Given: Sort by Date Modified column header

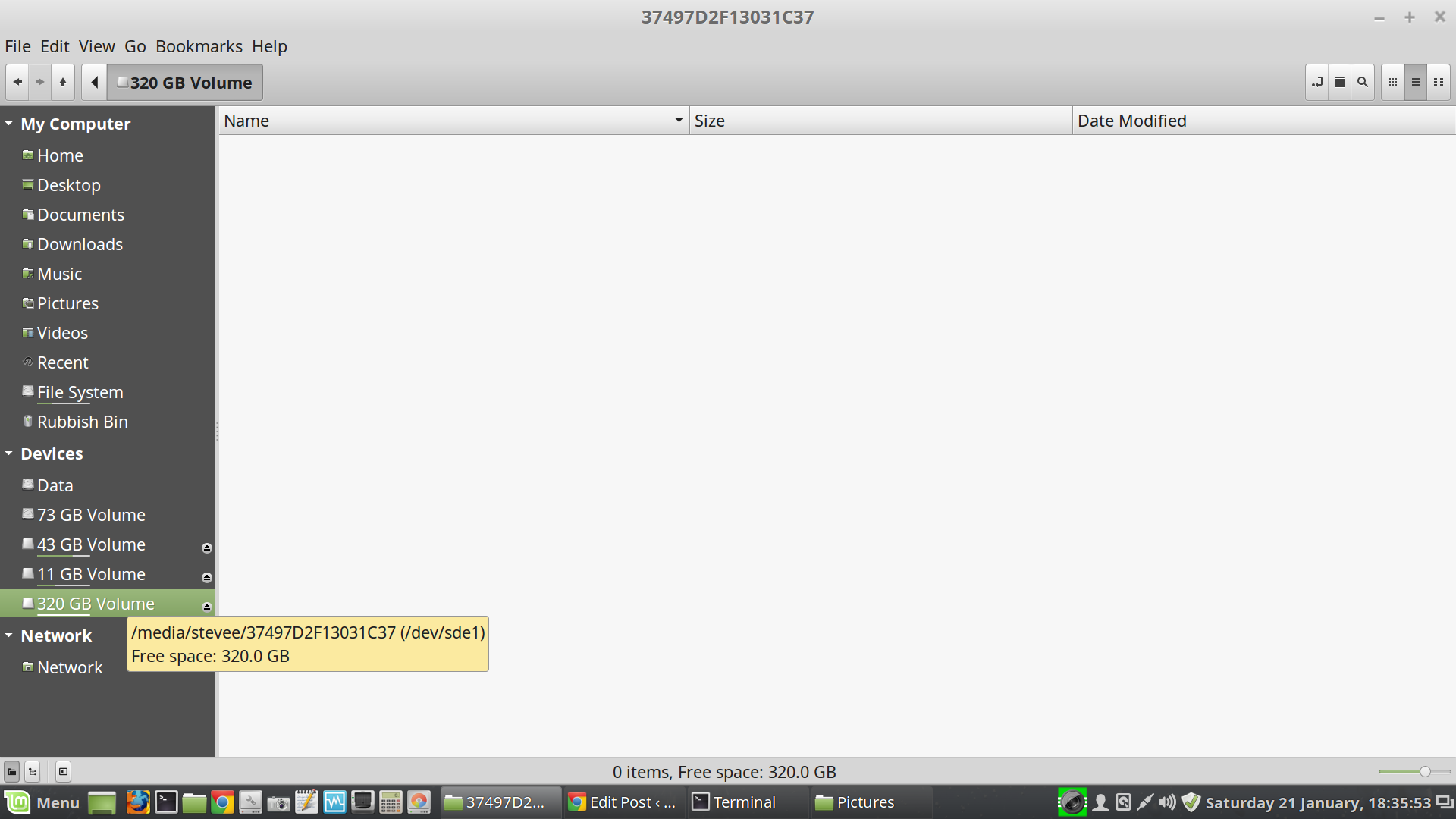Looking at the screenshot, I should coord(1131,121).
